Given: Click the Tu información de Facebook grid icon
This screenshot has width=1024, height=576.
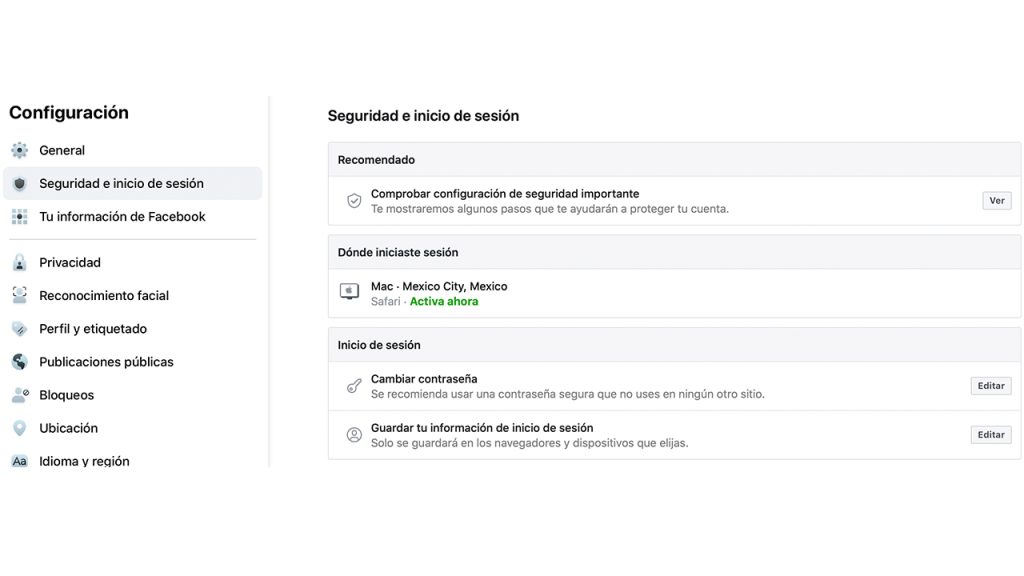Looking at the screenshot, I should pos(19,217).
